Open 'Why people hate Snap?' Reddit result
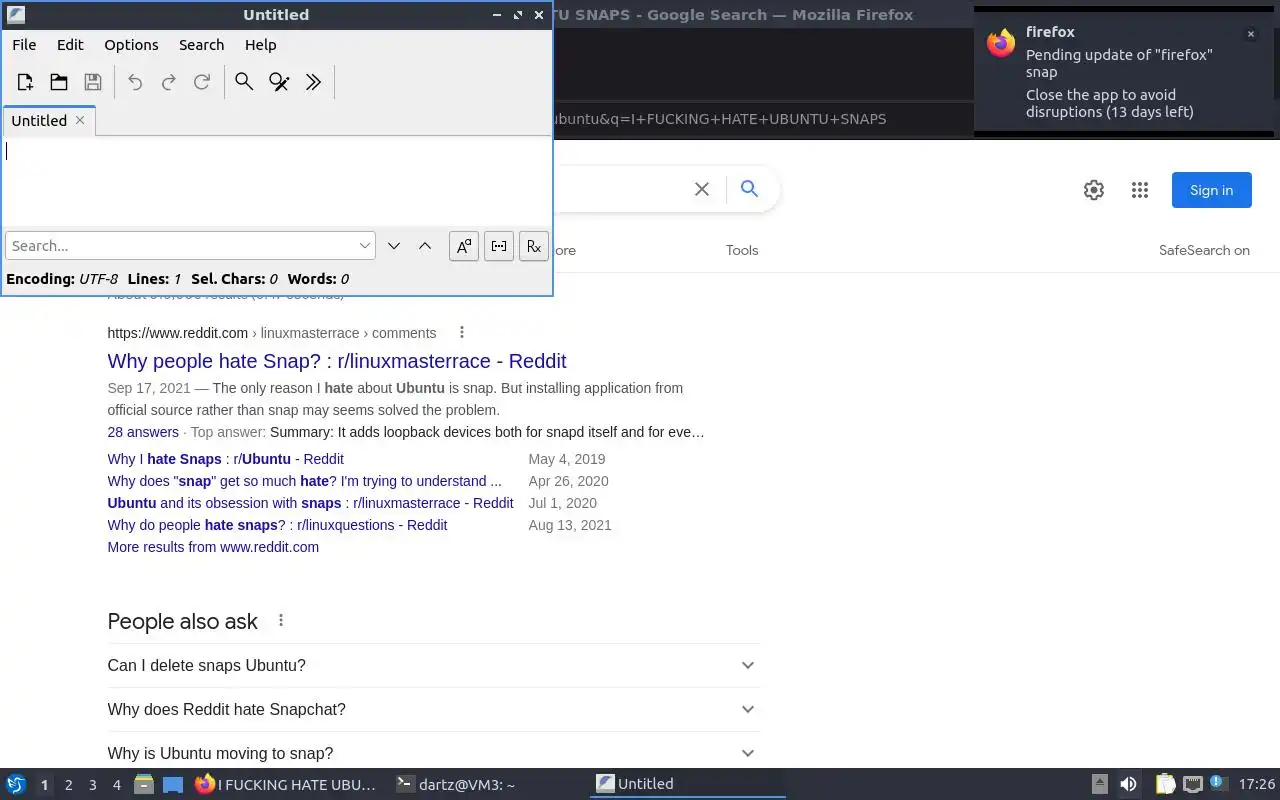This screenshot has height=800, width=1280. tap(337, 361)
